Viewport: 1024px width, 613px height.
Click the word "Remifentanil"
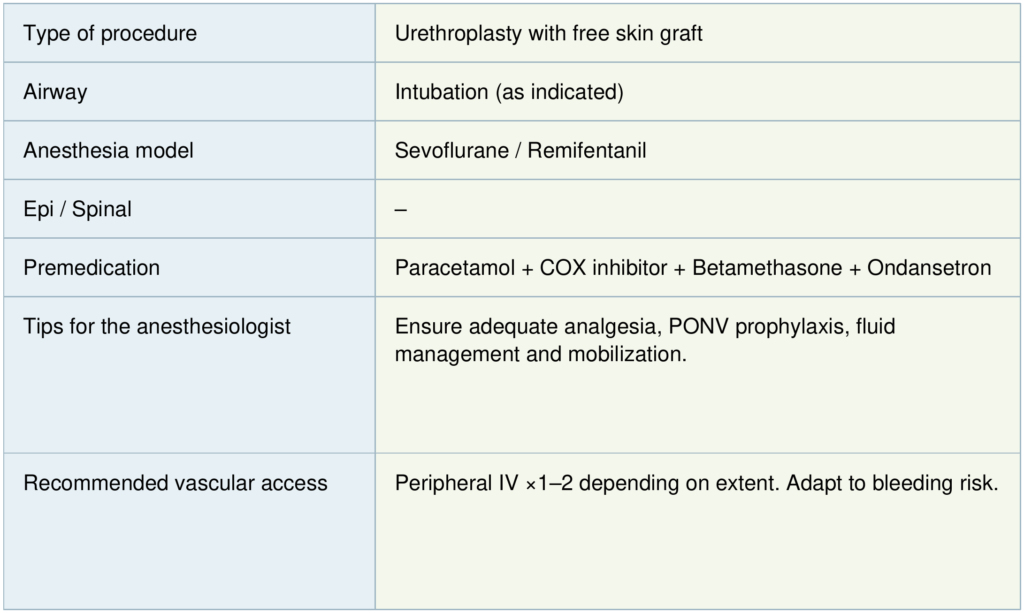pyautogui.click(x=587, y=151)
